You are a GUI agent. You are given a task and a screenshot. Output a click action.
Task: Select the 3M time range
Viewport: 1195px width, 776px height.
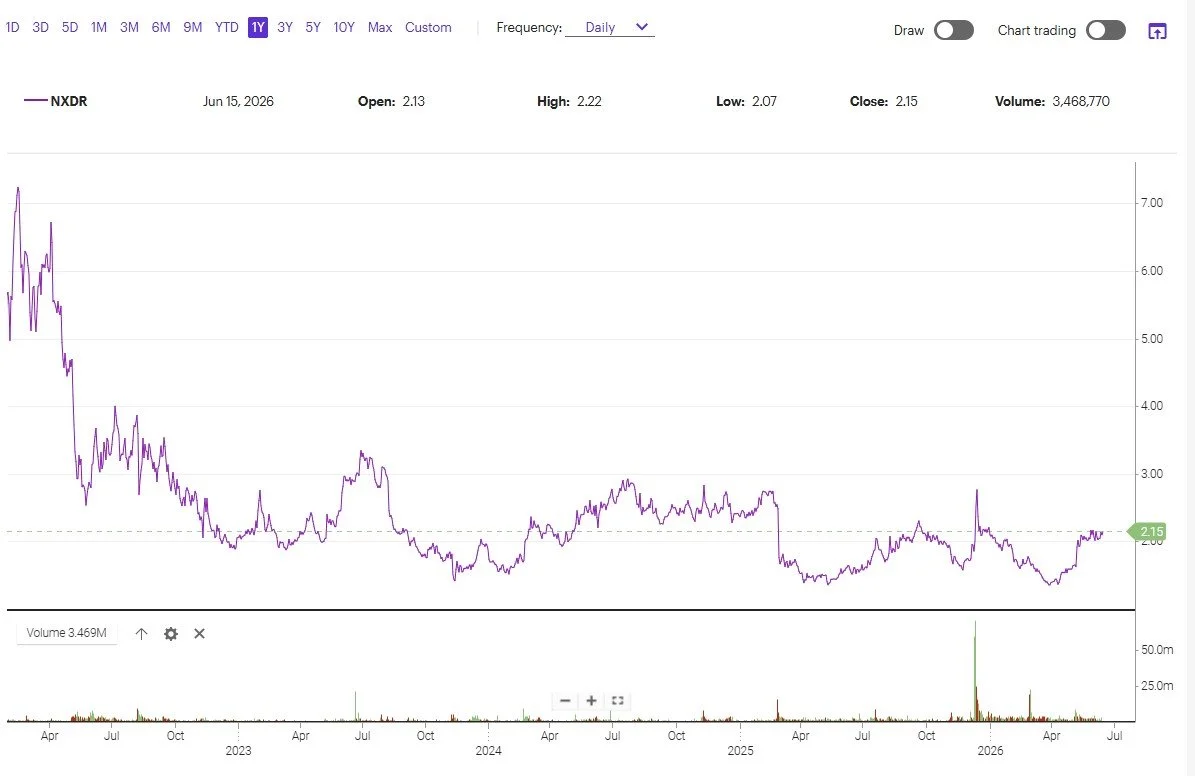coord(130,27)
